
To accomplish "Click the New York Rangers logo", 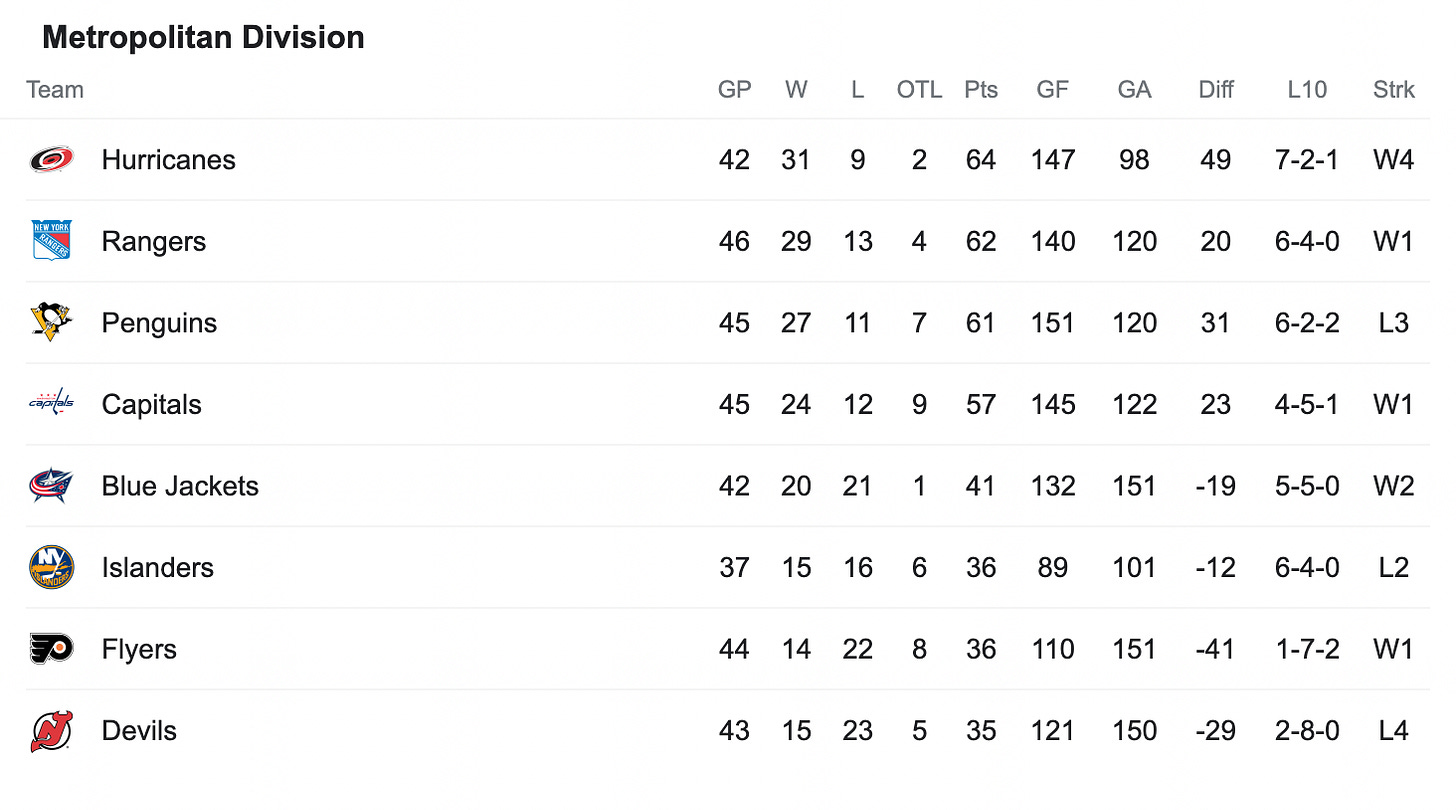I will (51, 241).
